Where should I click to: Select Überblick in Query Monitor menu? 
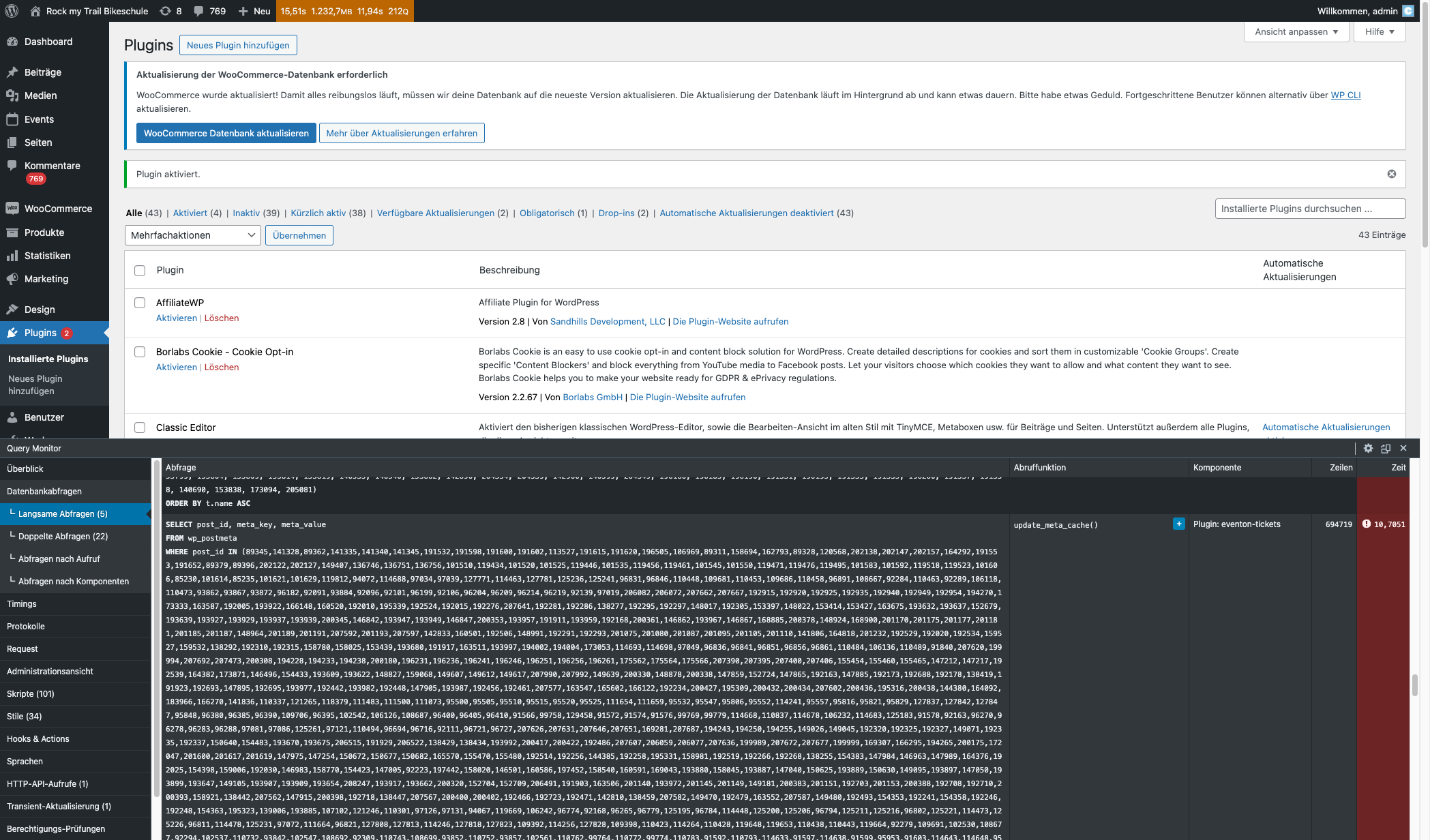75,469
